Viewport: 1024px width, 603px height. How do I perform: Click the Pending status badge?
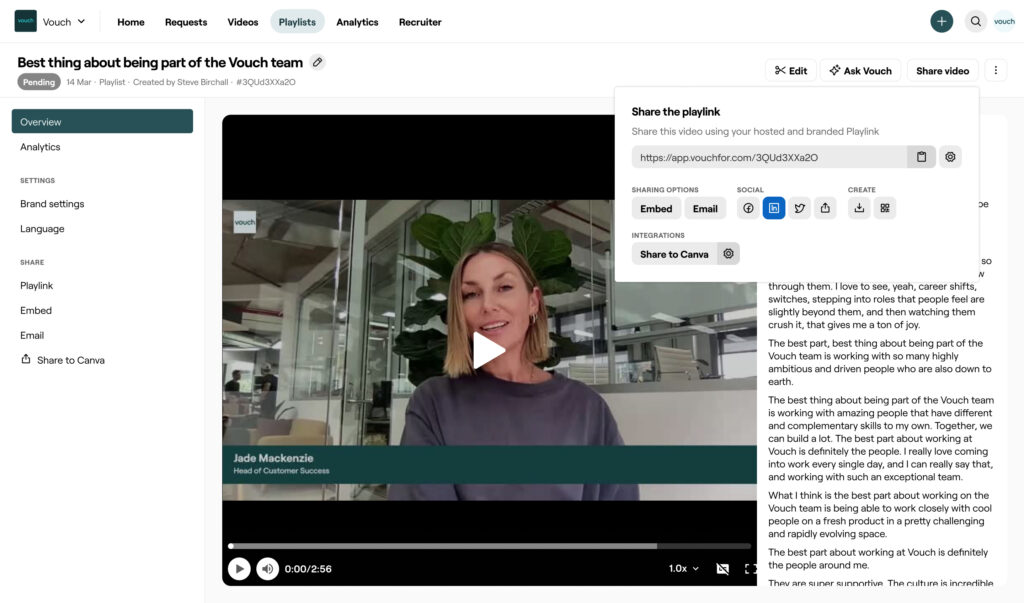[39, 82]
